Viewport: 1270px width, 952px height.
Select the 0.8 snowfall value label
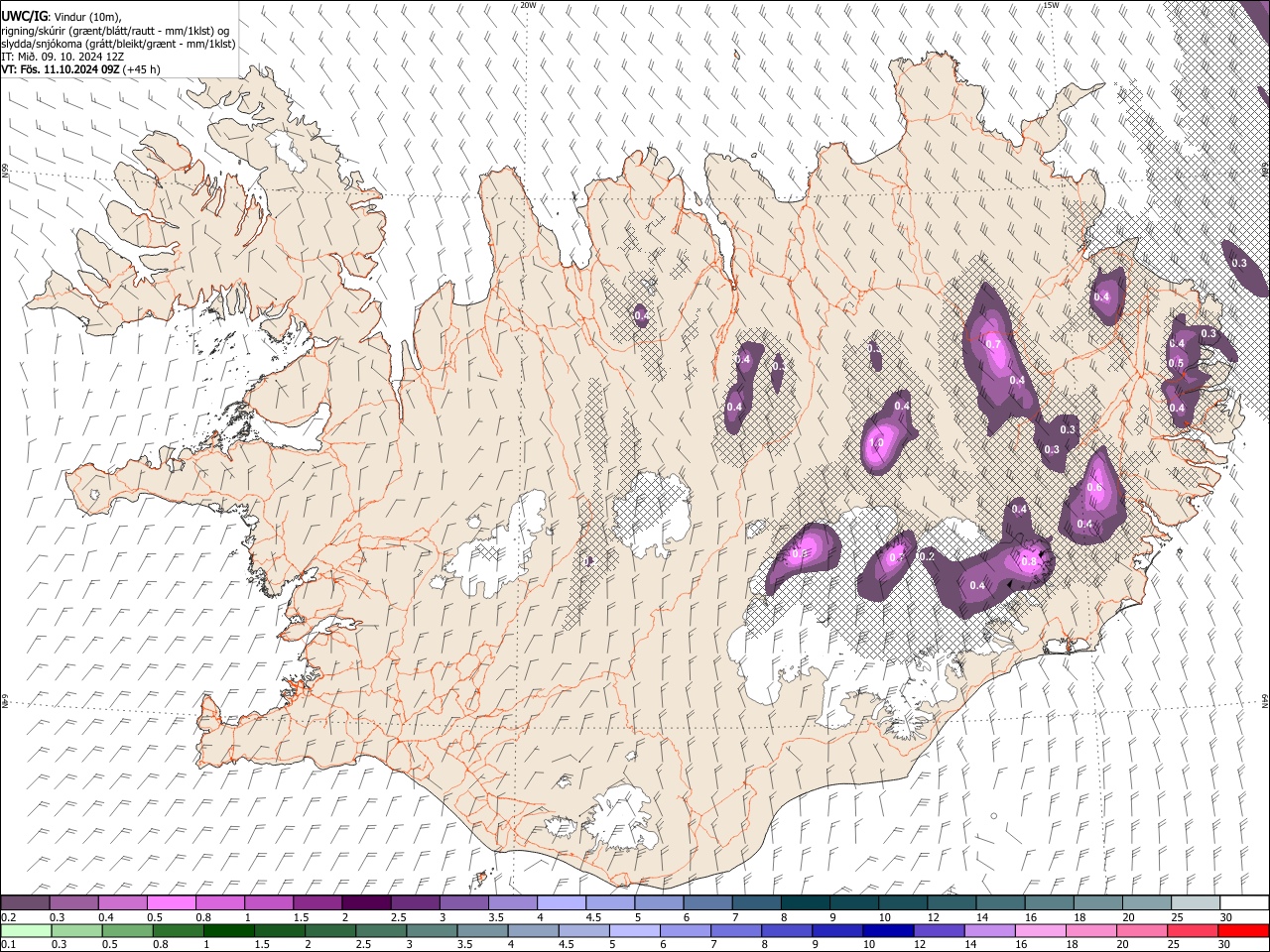[1029, 561]
